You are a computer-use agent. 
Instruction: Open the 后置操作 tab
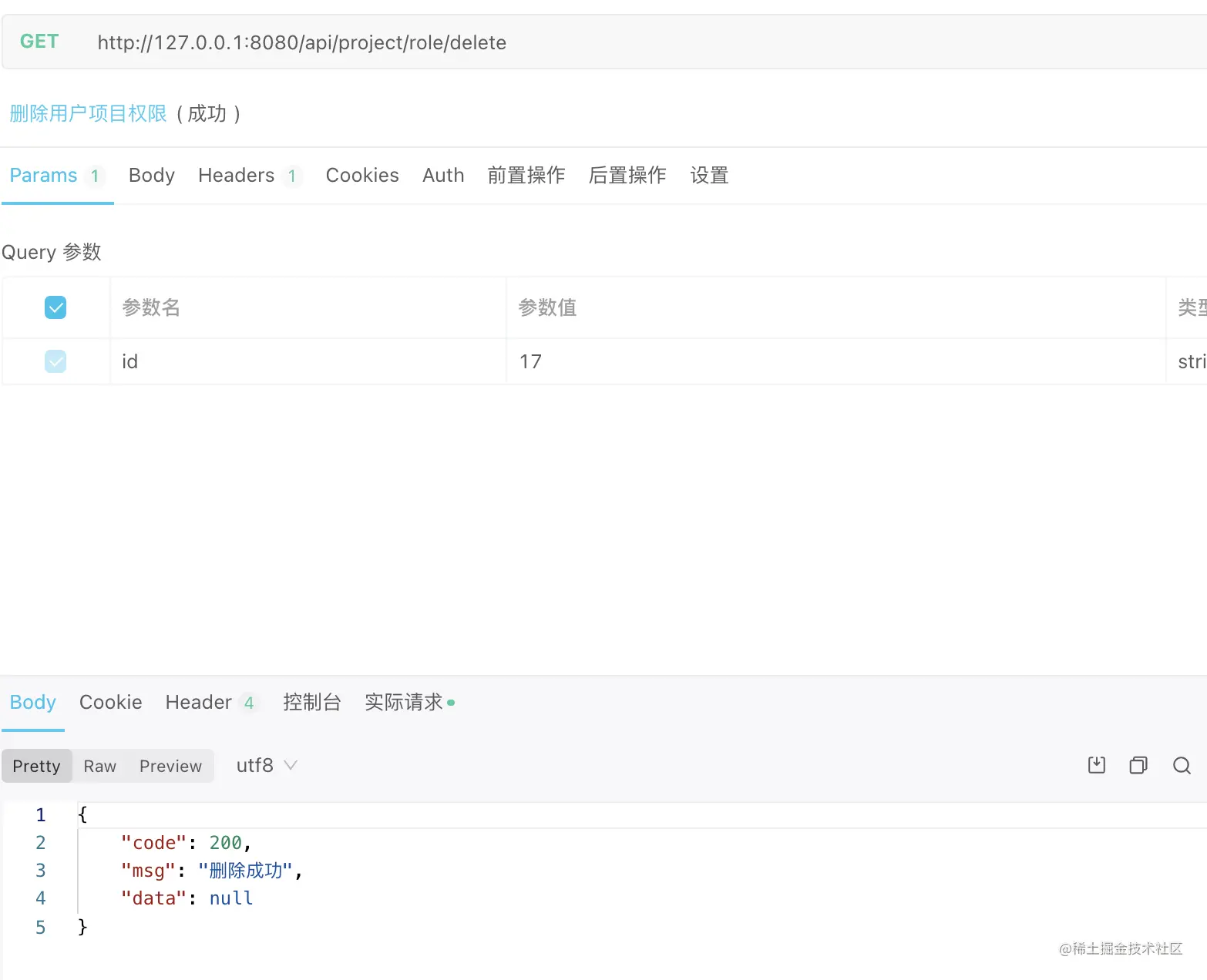click(x=627, y=176)
